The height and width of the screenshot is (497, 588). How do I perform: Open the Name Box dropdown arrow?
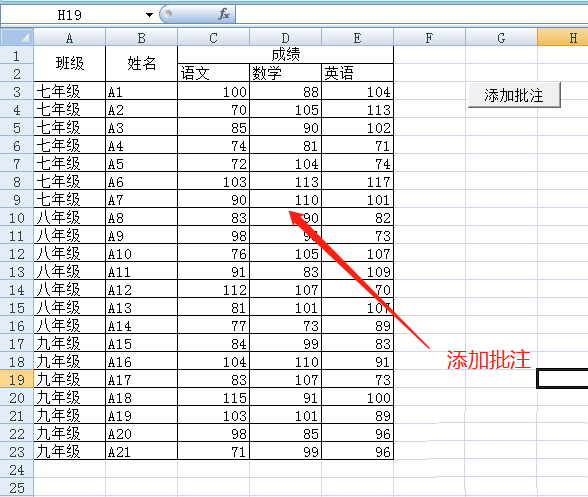pyautogui.click(x=149, y=15)
